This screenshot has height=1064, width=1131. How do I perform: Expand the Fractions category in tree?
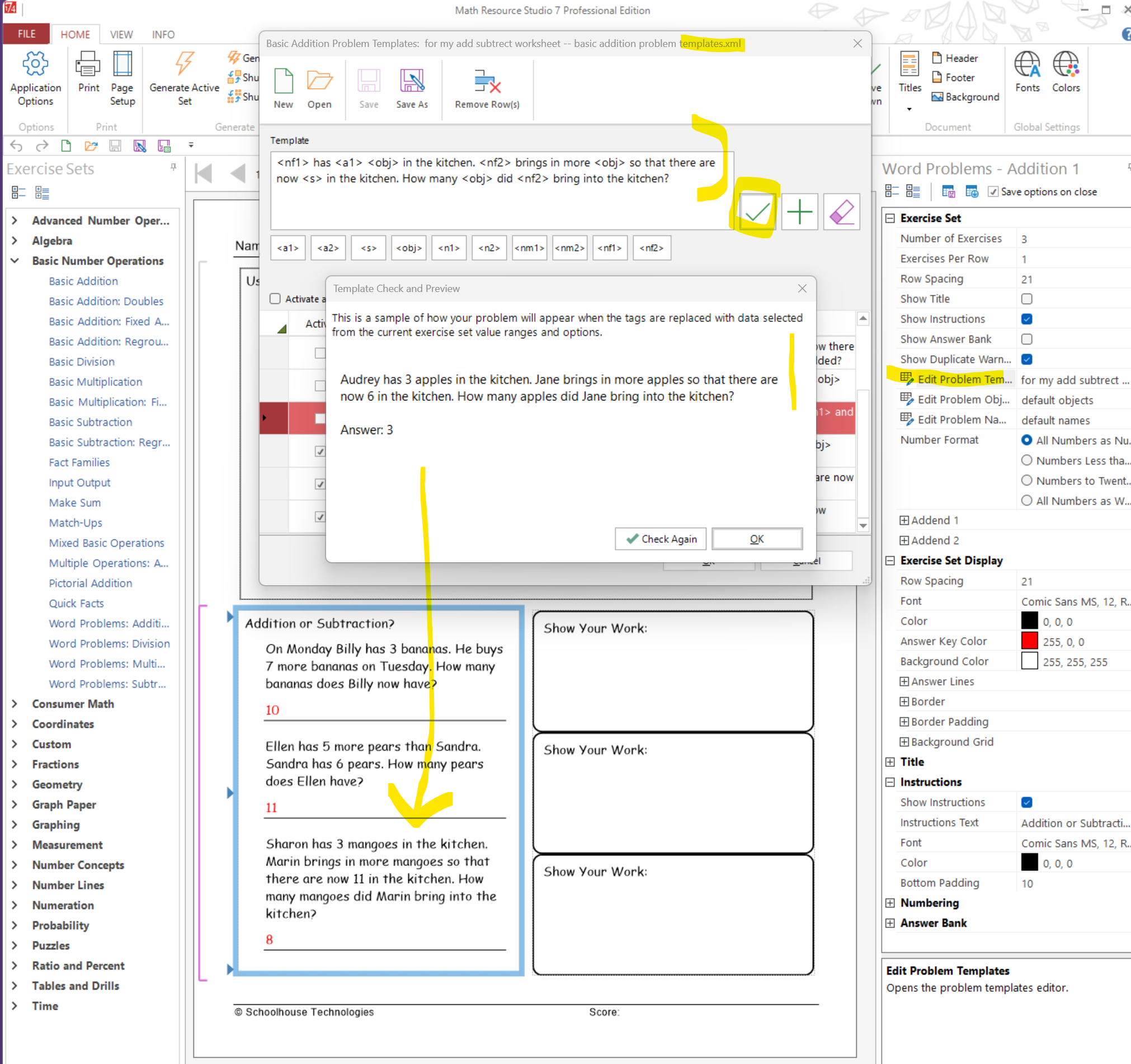[x=15, y=764]
